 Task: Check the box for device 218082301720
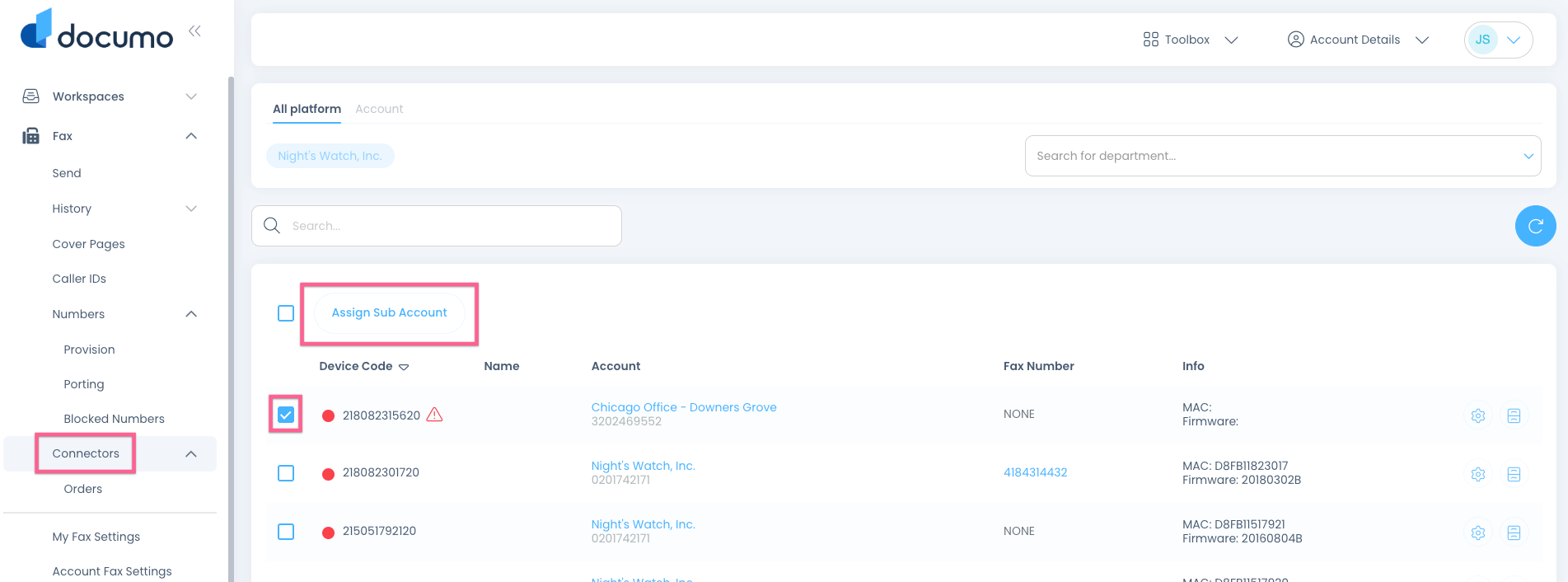click(x=286, y=473)
